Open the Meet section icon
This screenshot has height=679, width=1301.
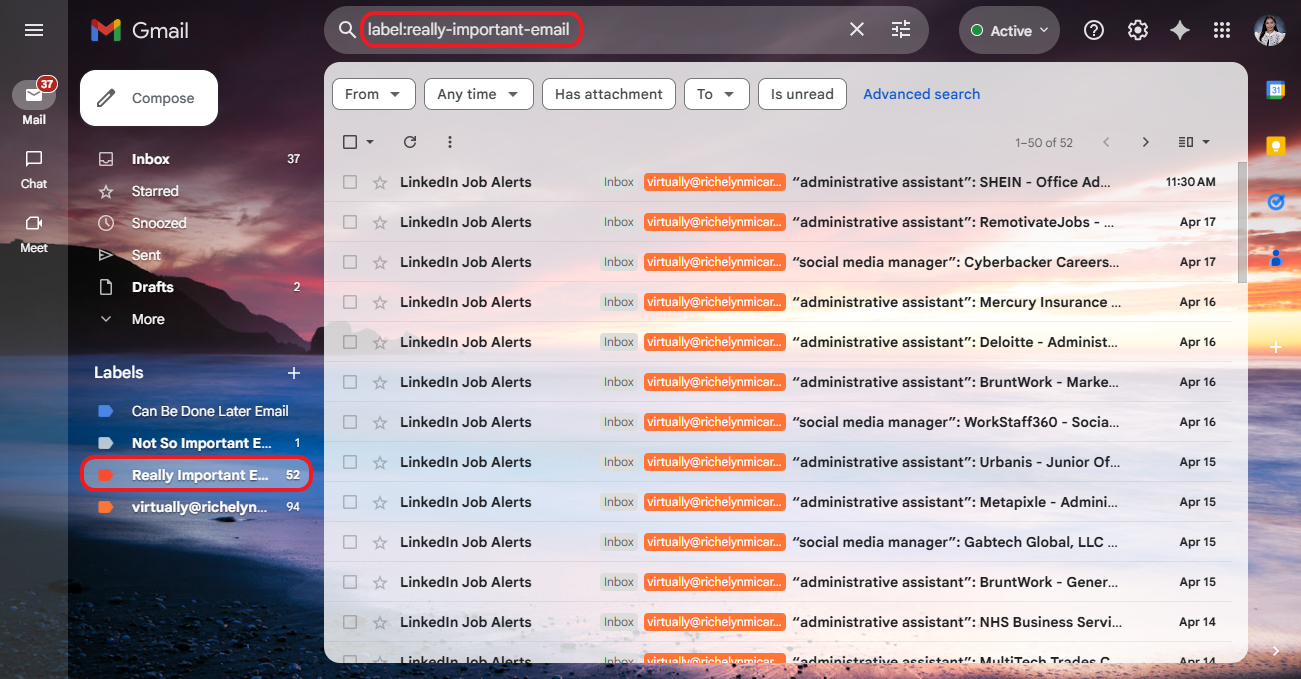(34, 223)
